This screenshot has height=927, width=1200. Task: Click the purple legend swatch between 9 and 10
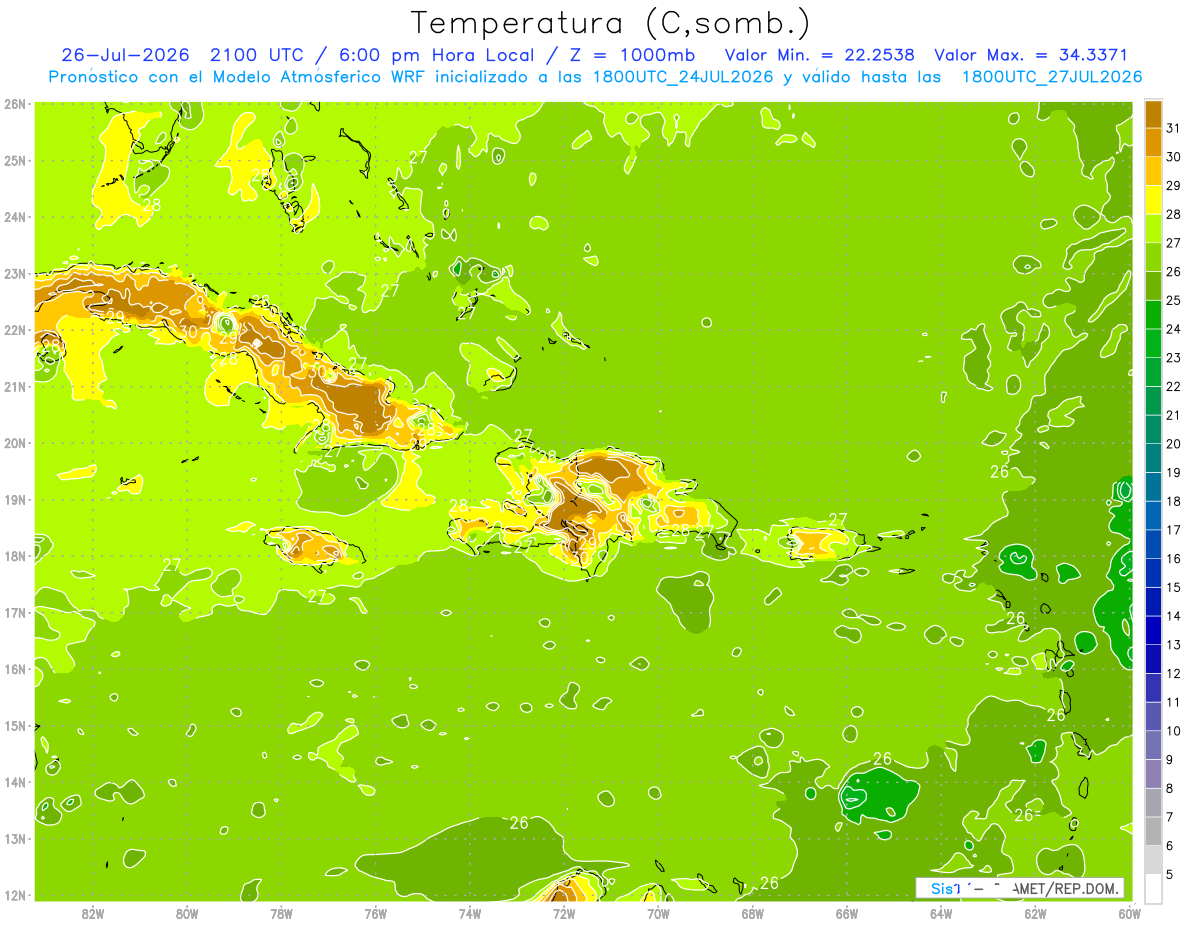click(1153, 746)
